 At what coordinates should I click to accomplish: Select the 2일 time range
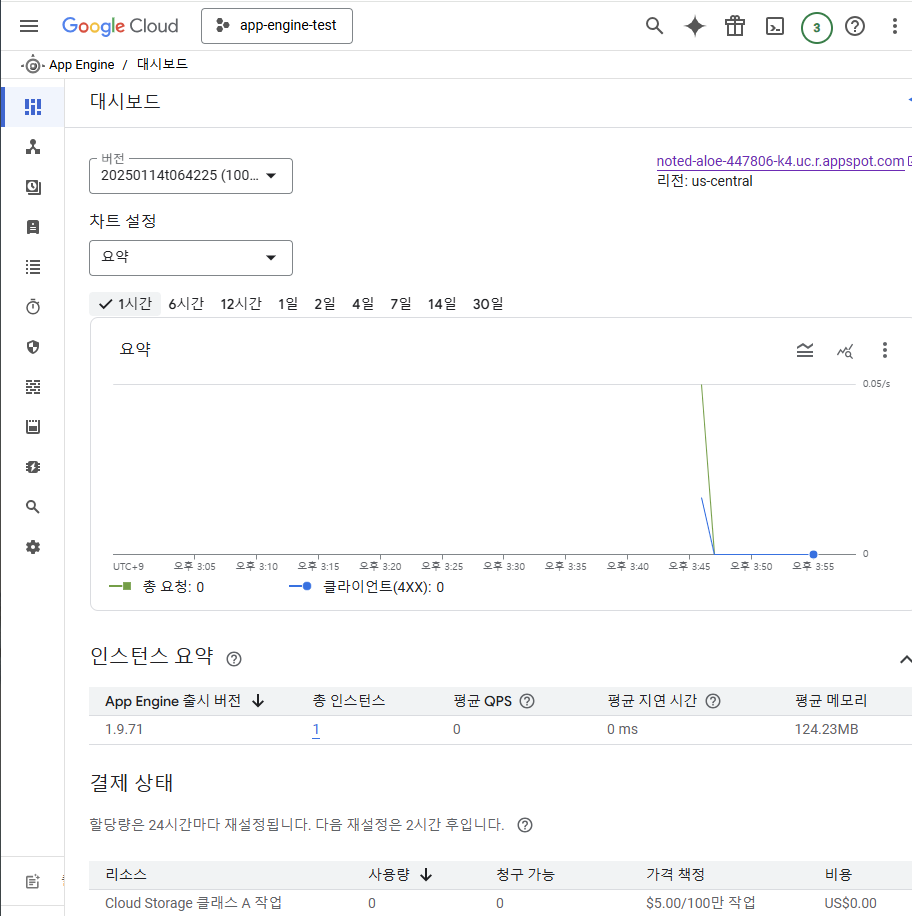[x=325, y=304]
